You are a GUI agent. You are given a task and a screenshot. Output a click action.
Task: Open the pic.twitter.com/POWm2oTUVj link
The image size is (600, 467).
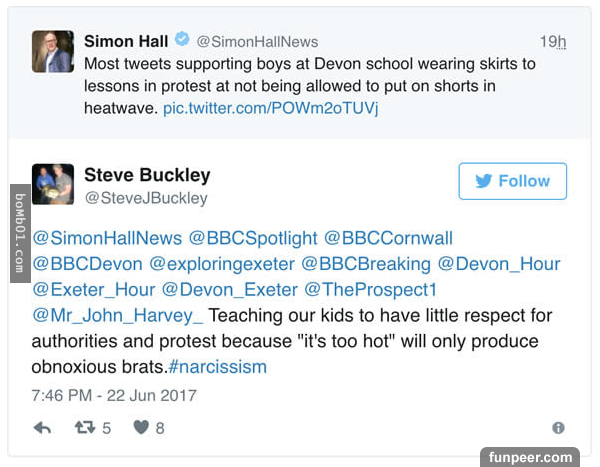(270, 105)
